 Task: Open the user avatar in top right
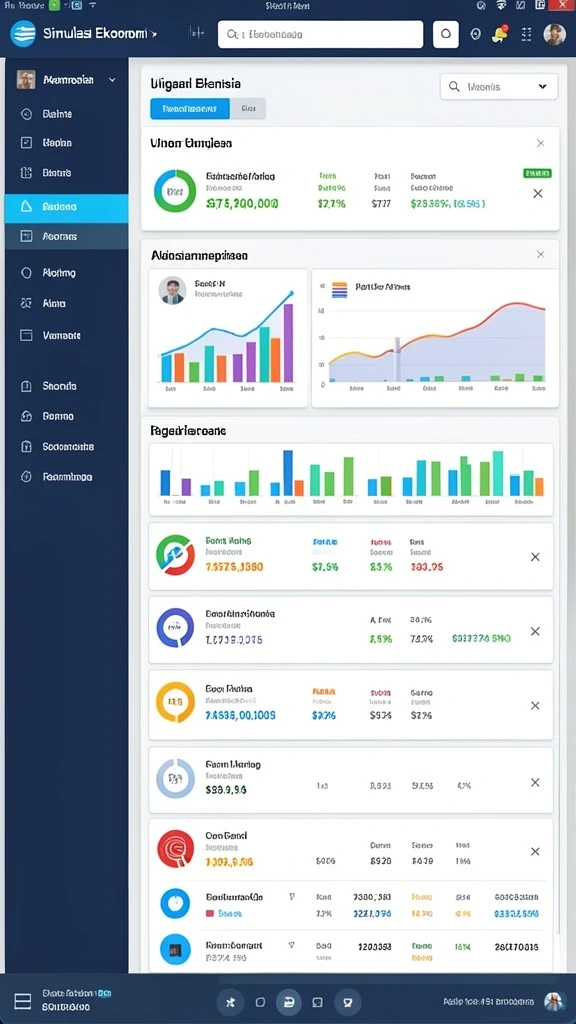click(554, 34)
